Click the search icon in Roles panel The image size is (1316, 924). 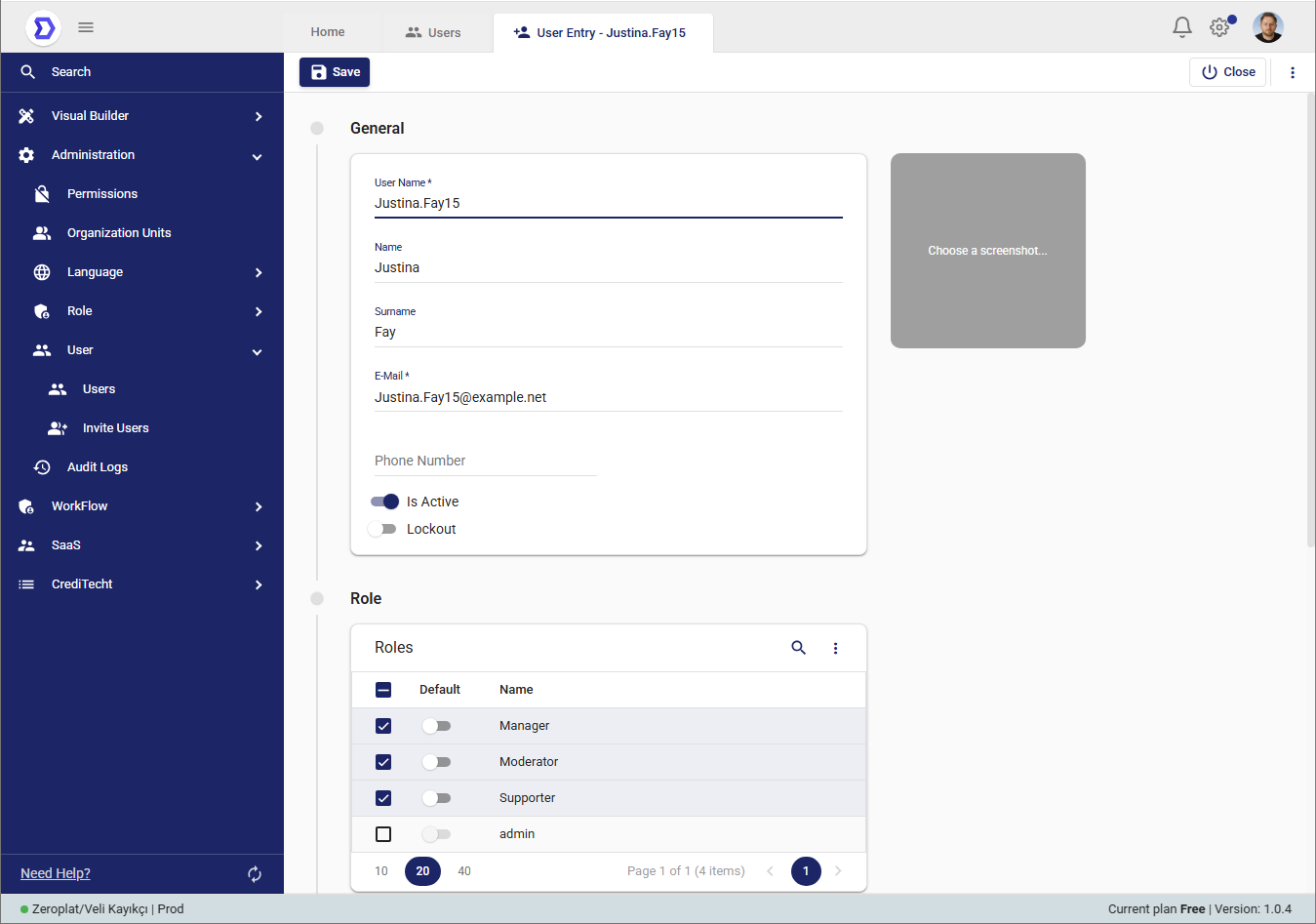[x=798, y=648]
